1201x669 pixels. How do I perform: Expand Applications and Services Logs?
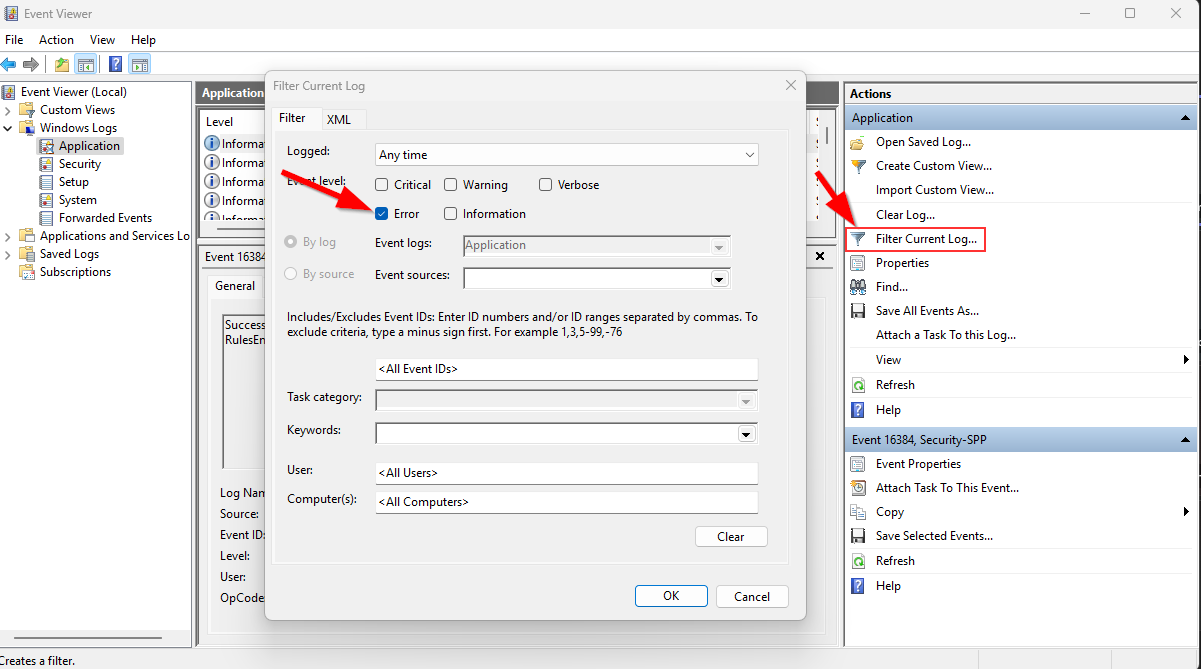(9, 235)
